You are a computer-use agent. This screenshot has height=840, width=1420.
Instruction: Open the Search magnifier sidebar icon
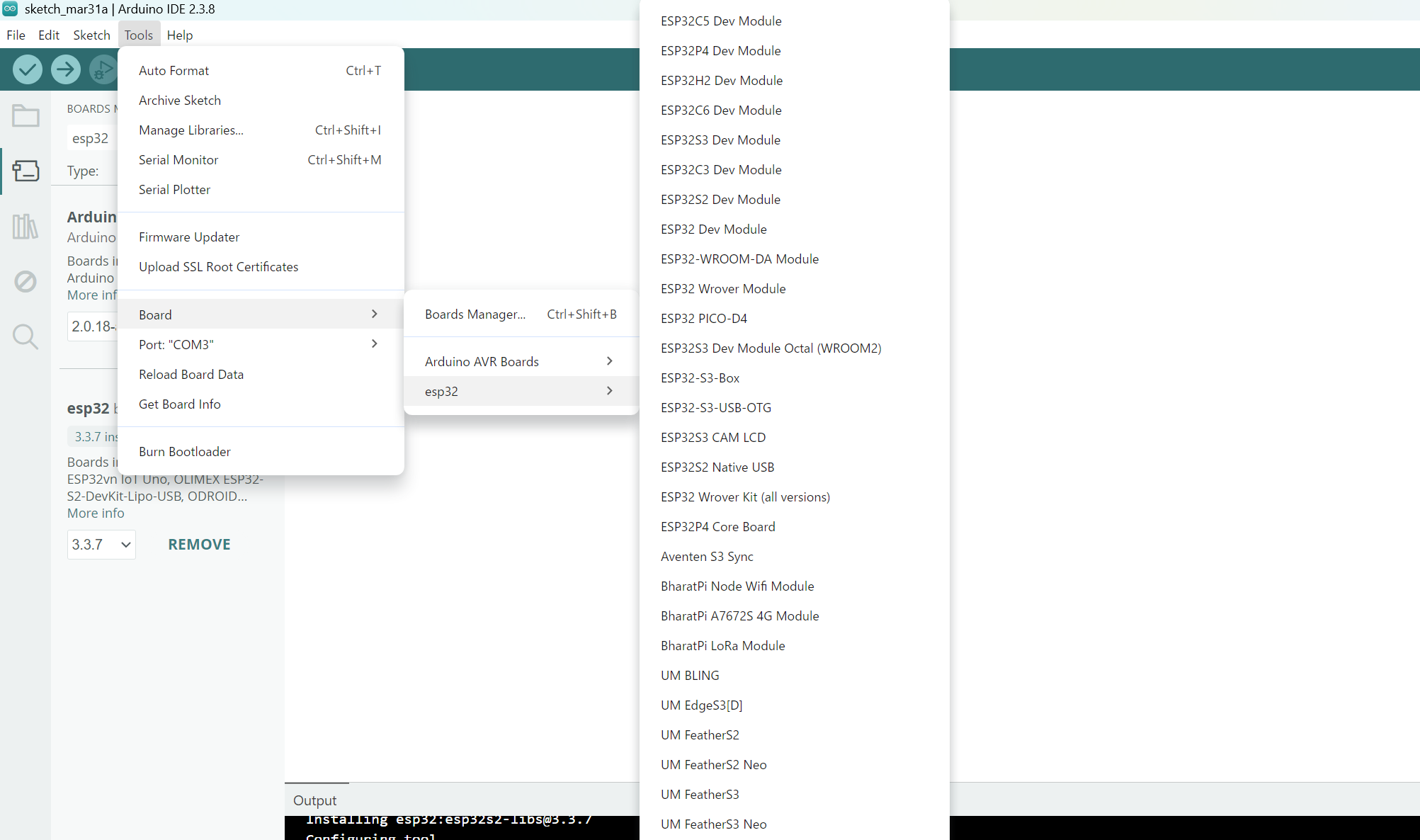tap(25, 336)
